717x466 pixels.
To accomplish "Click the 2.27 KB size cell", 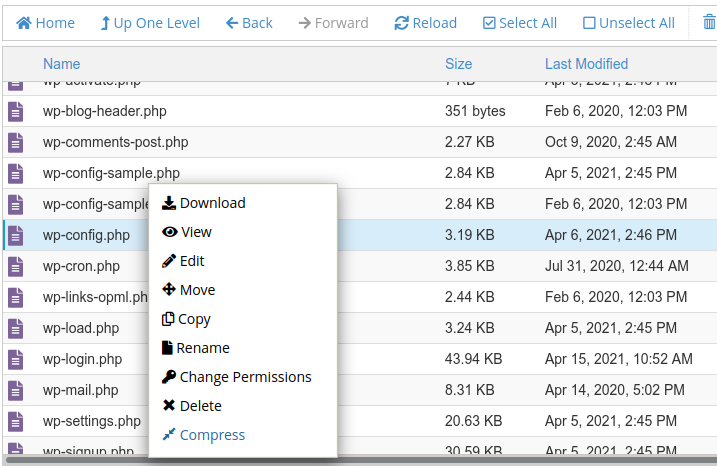I will click(470, 142).
